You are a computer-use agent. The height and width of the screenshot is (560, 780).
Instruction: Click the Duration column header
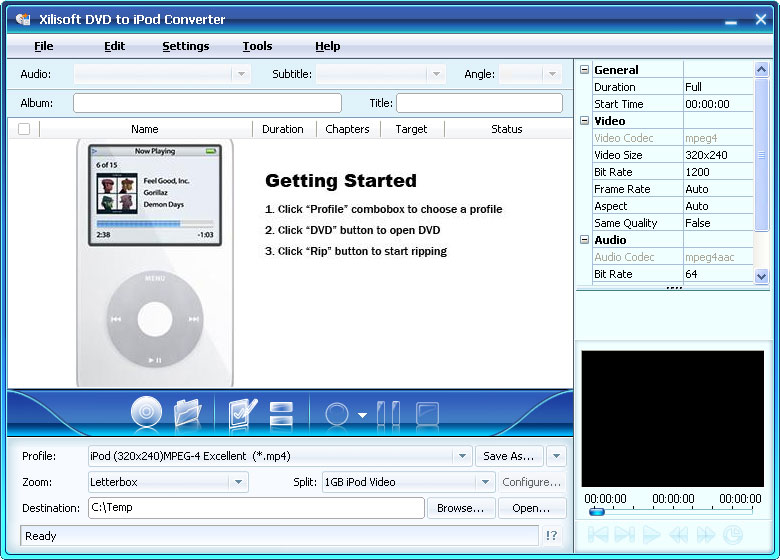(283, 129)
